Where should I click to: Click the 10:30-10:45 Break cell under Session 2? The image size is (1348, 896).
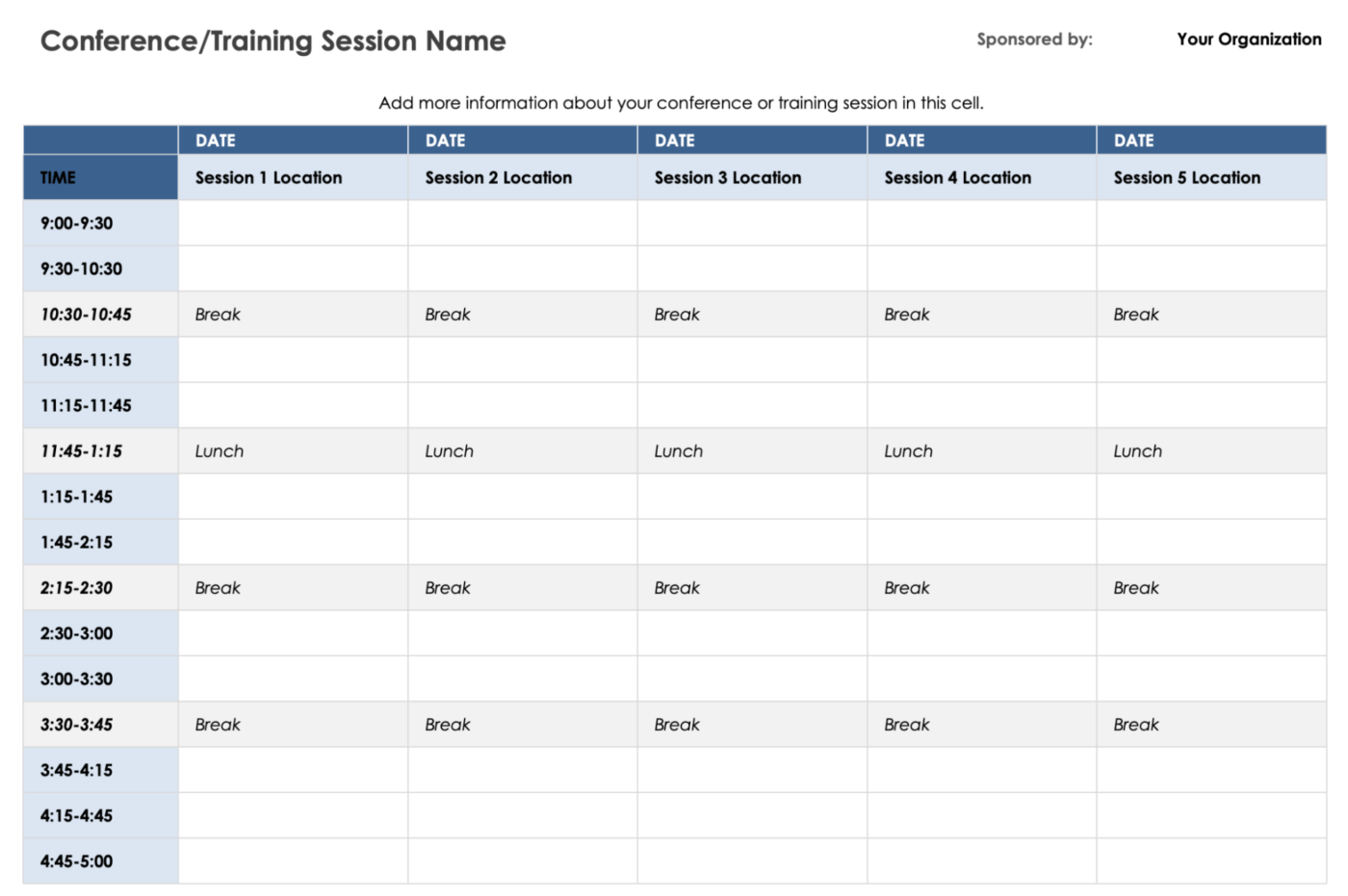click(x=522, y=315)
